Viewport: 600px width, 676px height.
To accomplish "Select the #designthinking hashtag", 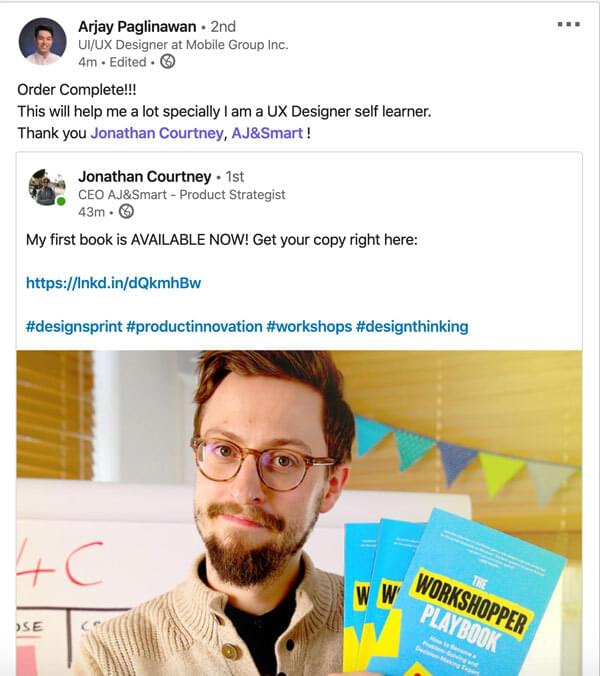I will point(412,326).
